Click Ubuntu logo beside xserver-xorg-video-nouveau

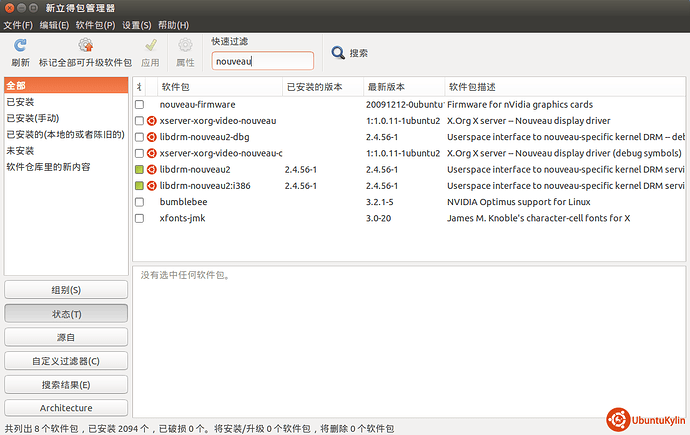[152, 121]
